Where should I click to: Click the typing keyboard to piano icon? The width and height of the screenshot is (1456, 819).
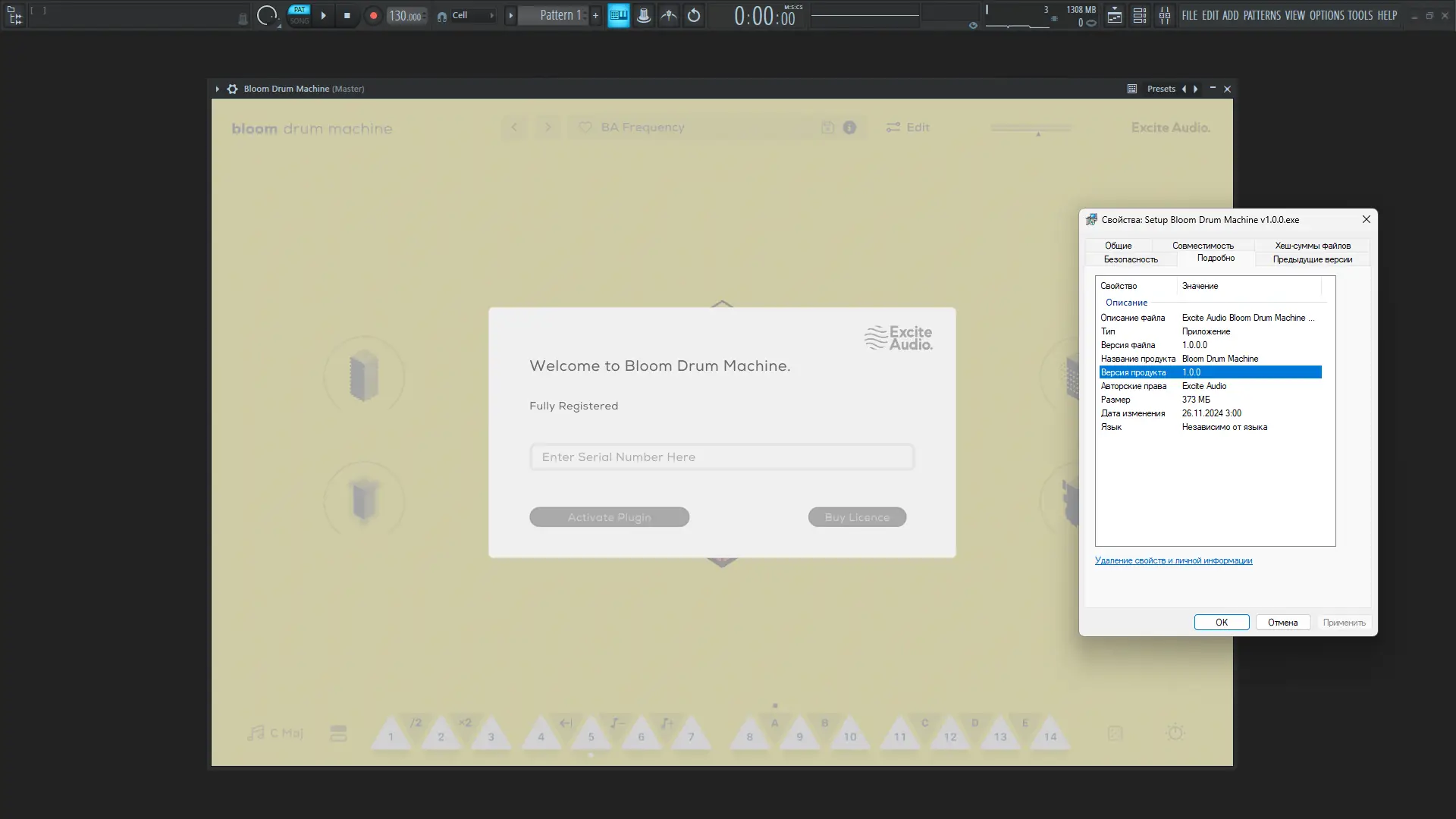coord(619,15)
